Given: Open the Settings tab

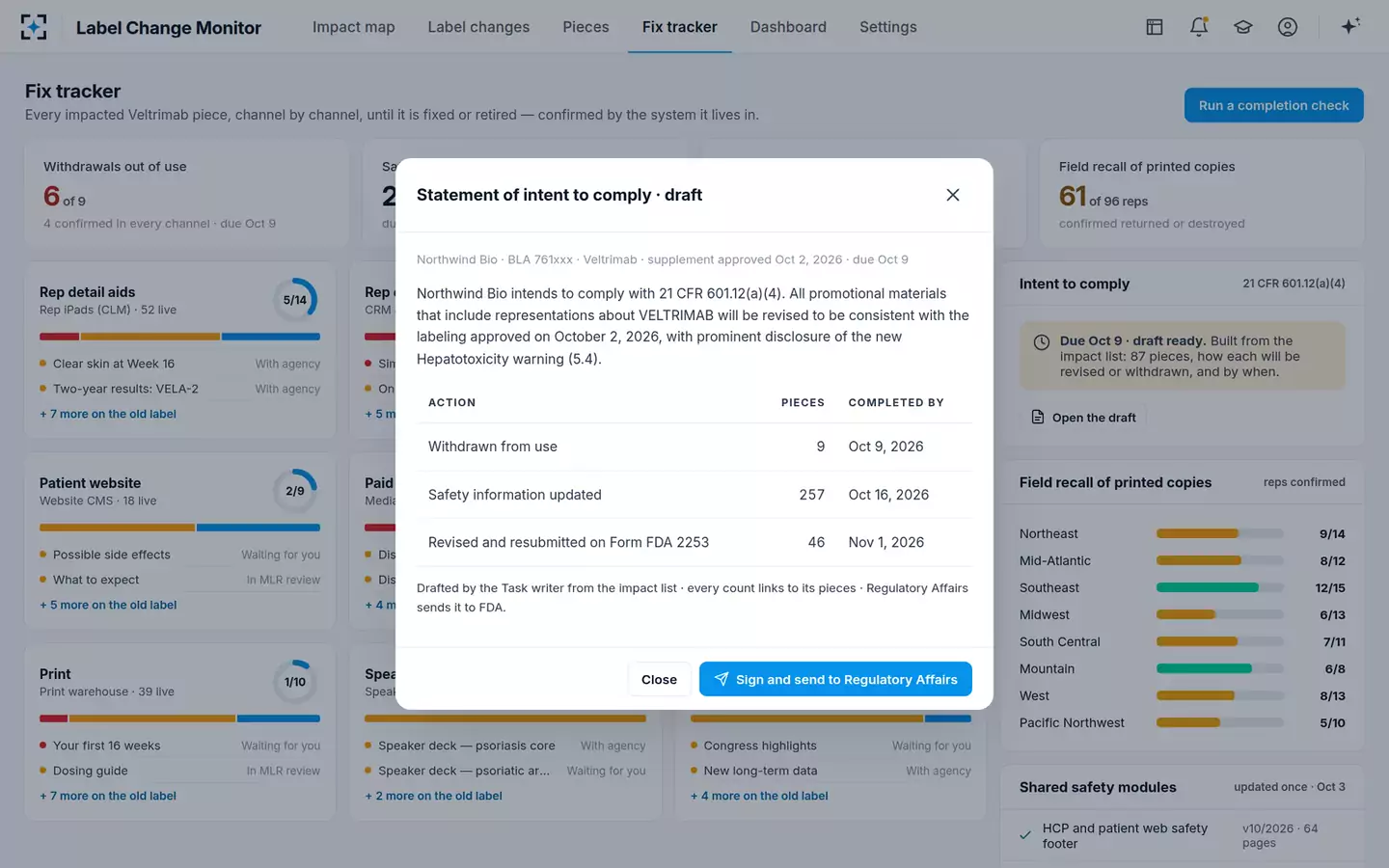Looking at the screenshot, I should (x=888, y=27).
